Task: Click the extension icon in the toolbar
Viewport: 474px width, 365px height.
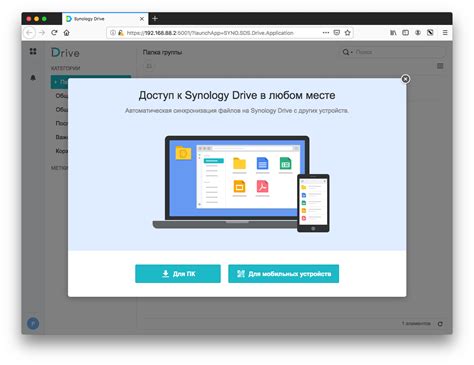Action: coord(430,33)
